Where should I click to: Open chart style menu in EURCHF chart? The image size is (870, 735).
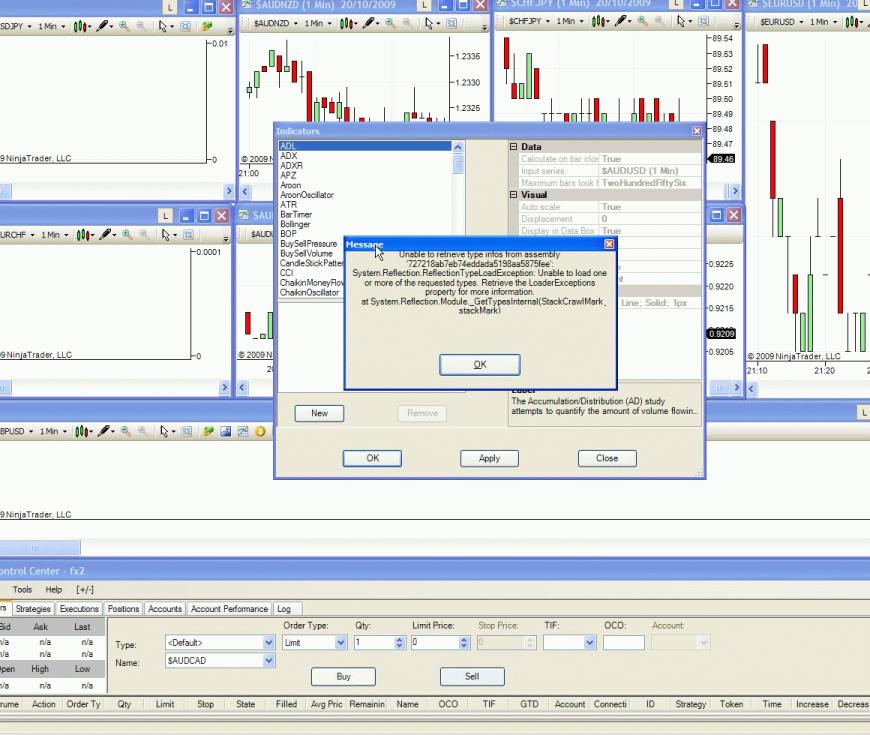tap(85, 235)
